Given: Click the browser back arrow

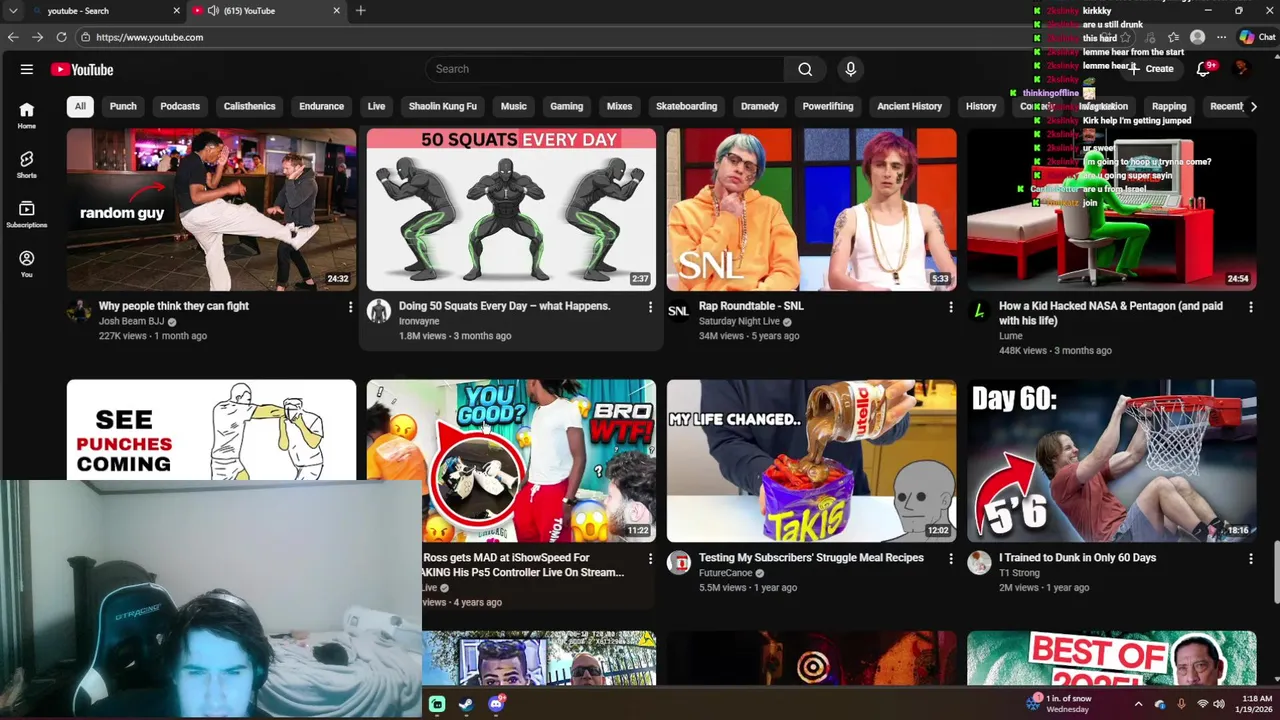Looking at the screenshot, I should [x=13, y=37].
